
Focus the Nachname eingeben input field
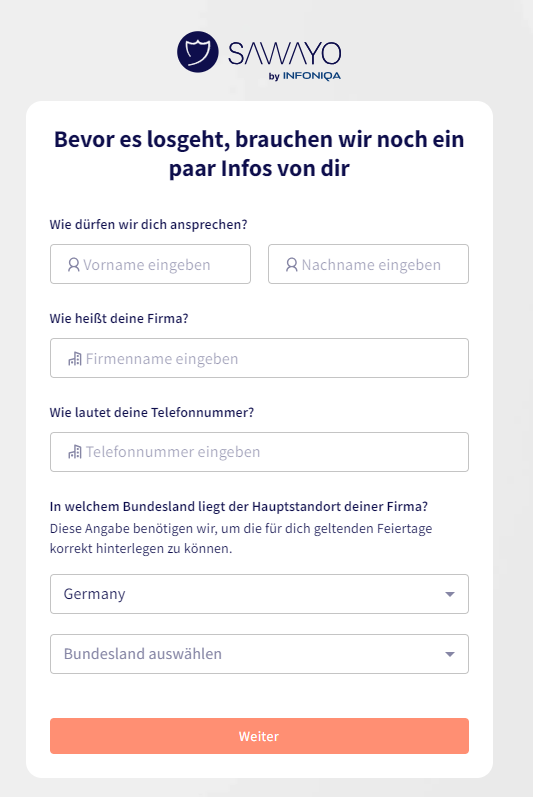(x=368, y=264)
